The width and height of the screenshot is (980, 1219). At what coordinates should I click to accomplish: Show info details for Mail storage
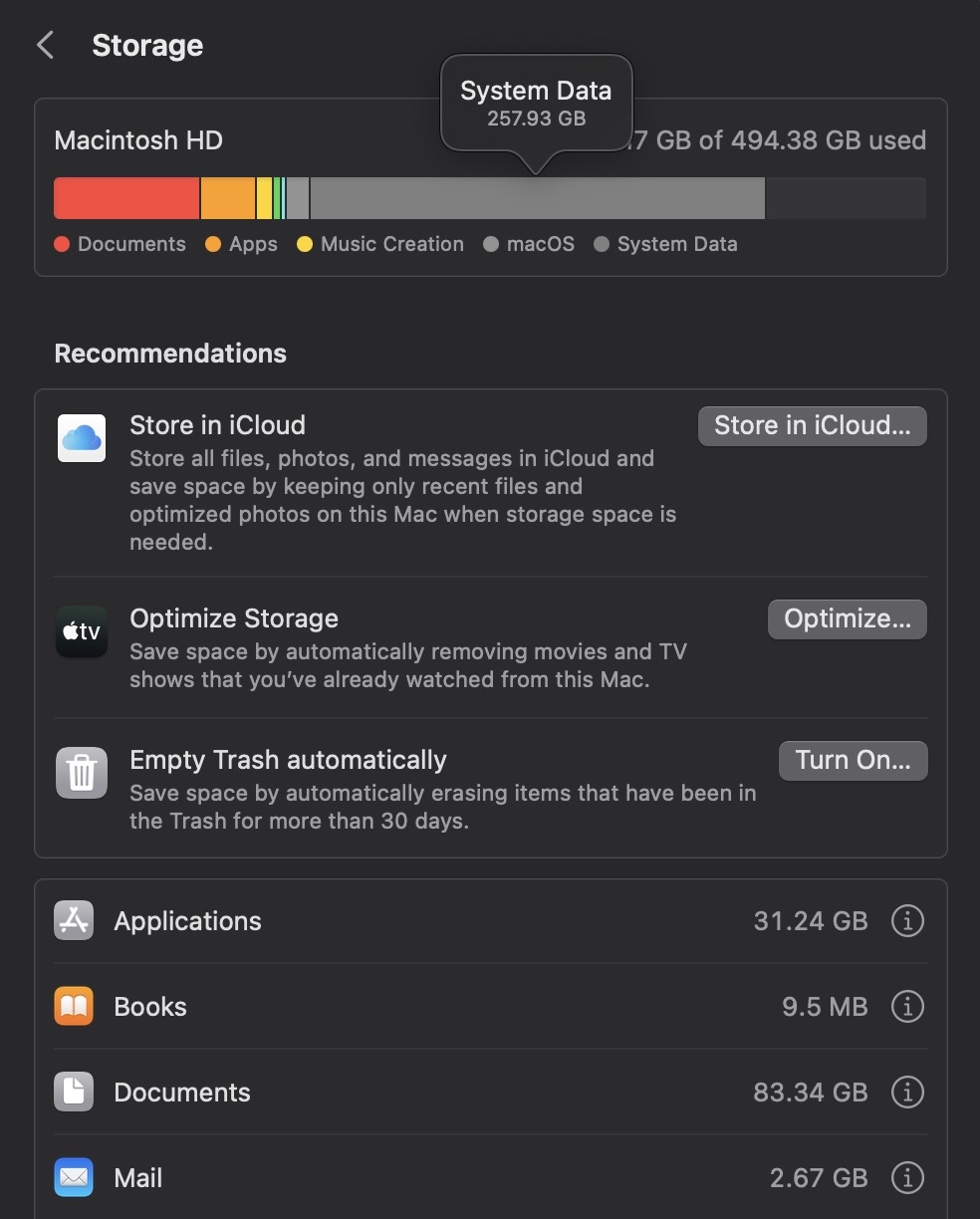pos(906,1178)
